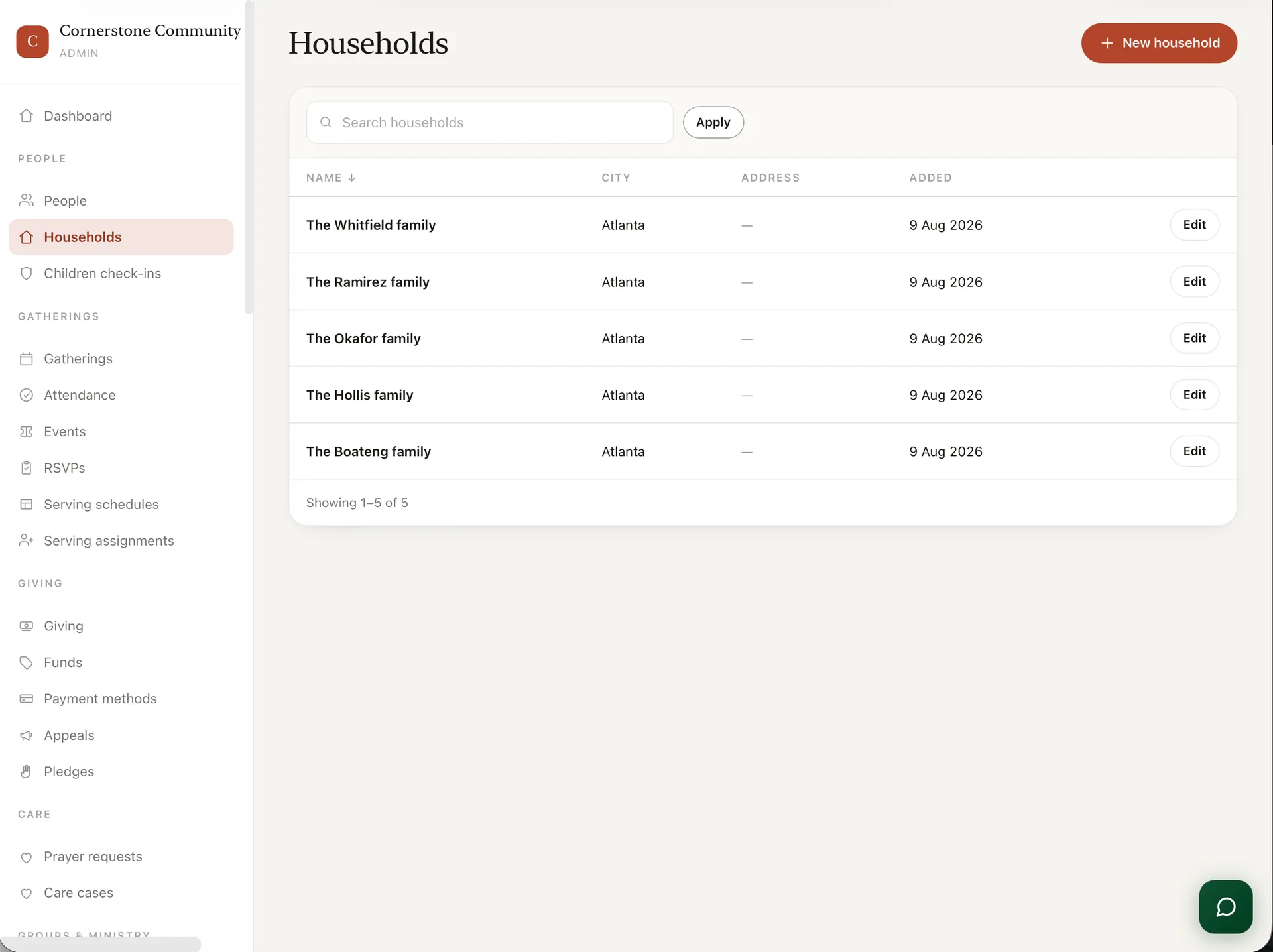Click the Address column header
The height and width of the screenshot is (952, 1273).
(x=770, y=178)
